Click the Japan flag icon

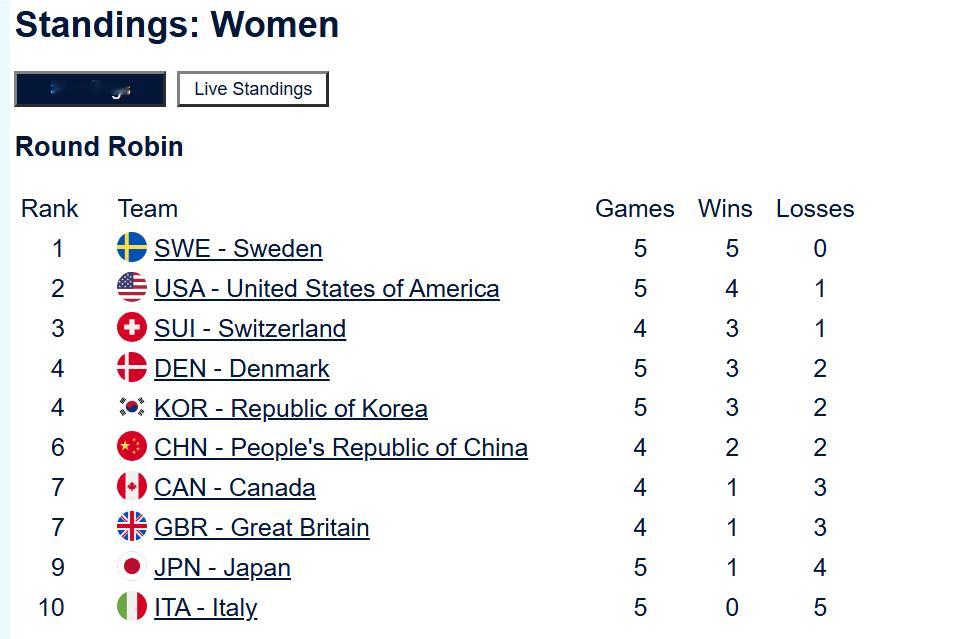coord(132,567)
